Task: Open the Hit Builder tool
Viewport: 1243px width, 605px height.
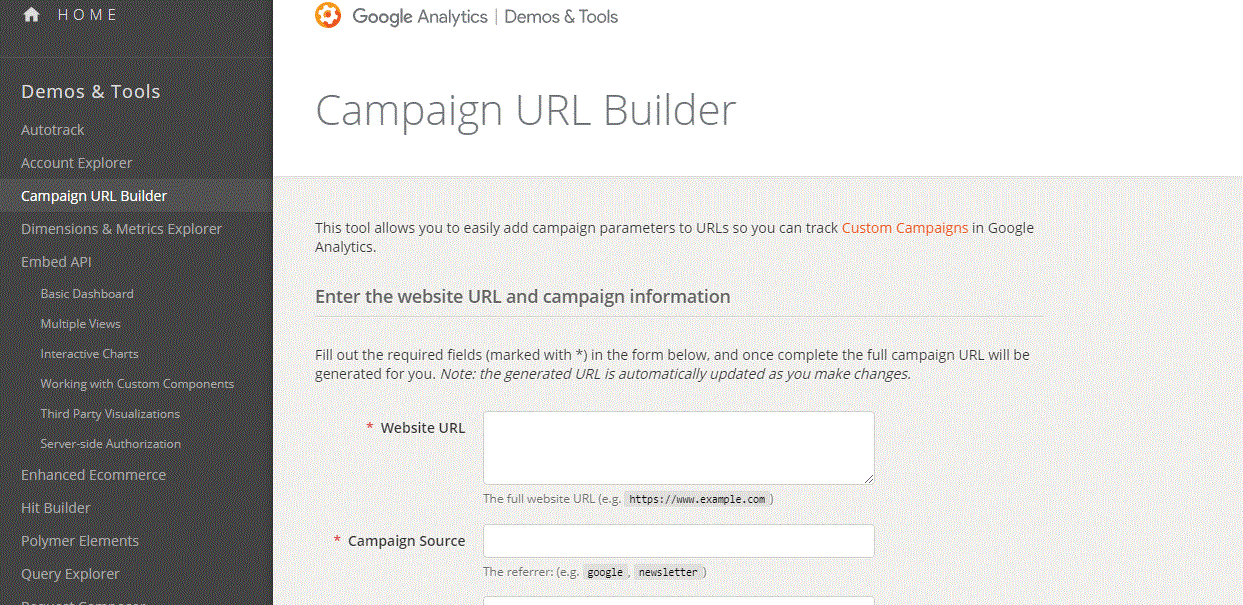Action: pos(56,508)
